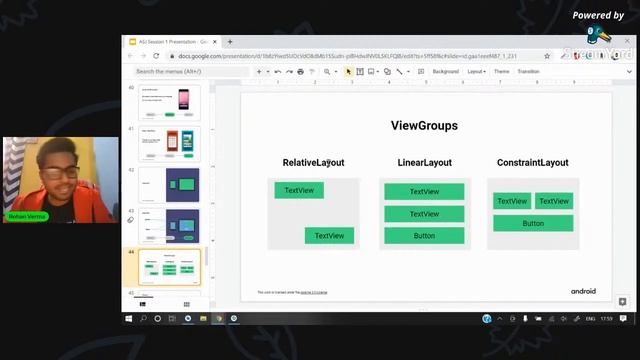The image size is (640, 360).
Task: Open the new slide layout dropdown arrow
Action: point(268,71)
